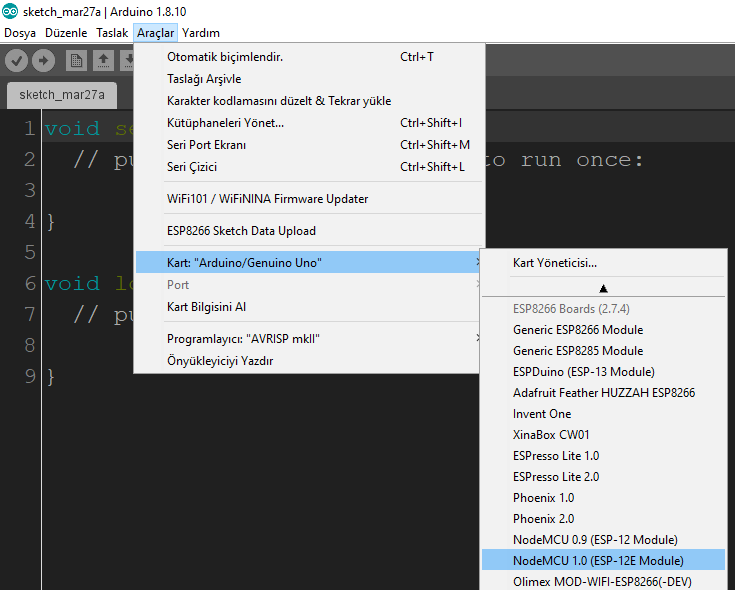Choose Kart Bilgisini Al

[x=309, y=307]
